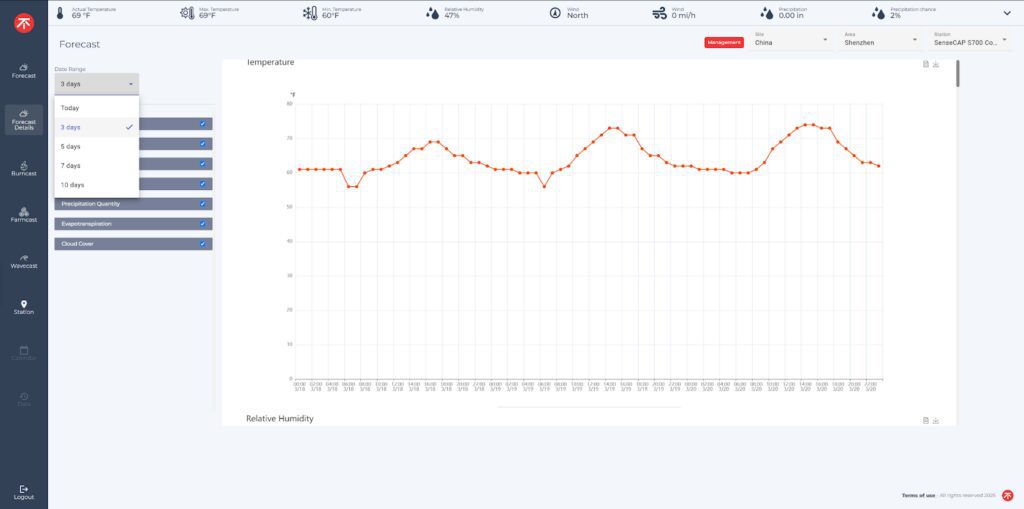The height and width of the screenshot is (509, 1024).
Task: Uncheck the Cloud Cover checkbox
Action: pos(202,244)
